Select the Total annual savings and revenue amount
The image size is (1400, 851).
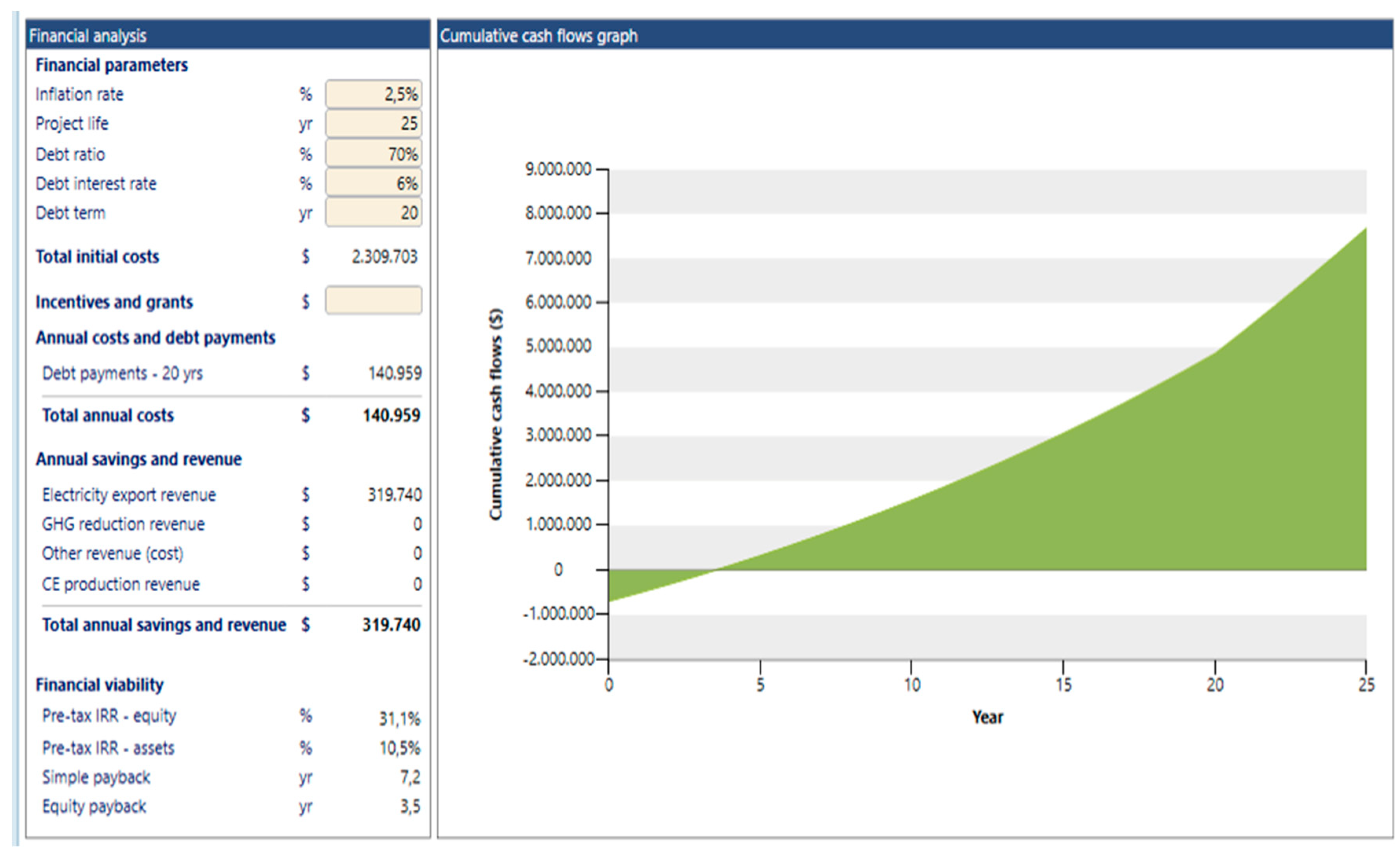click(x=391, y=625)
